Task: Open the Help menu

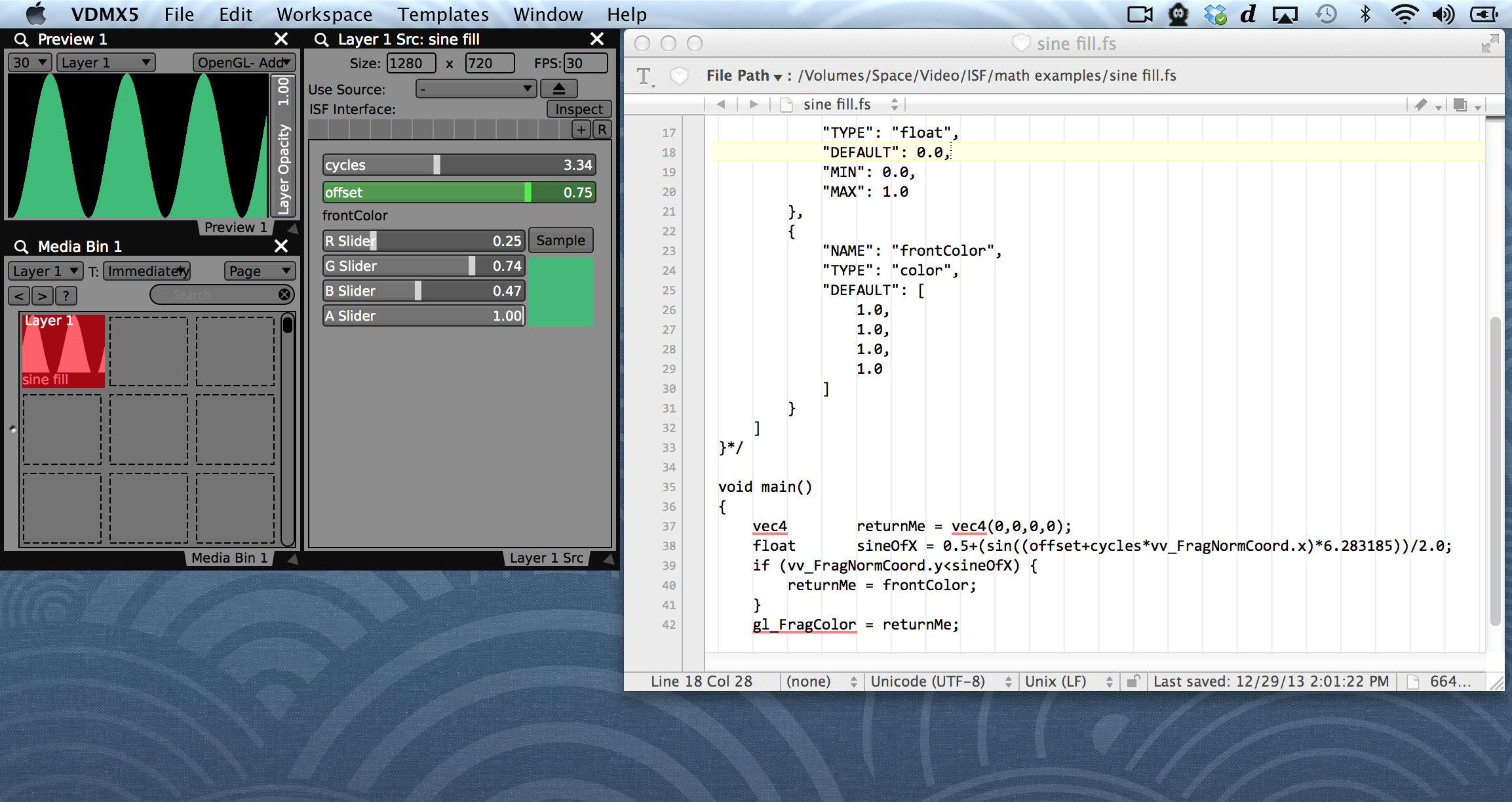Action: [x=627, y=14]
